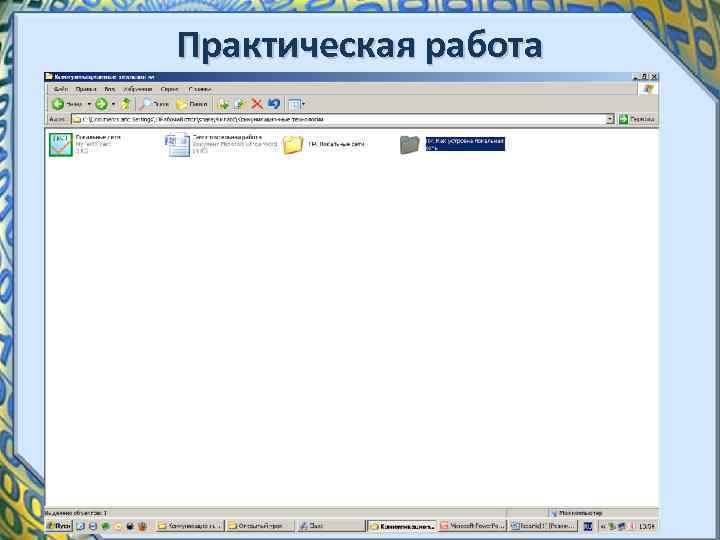
Task: Undo last action with the blue arrow
Action: (x=274, y=104)
